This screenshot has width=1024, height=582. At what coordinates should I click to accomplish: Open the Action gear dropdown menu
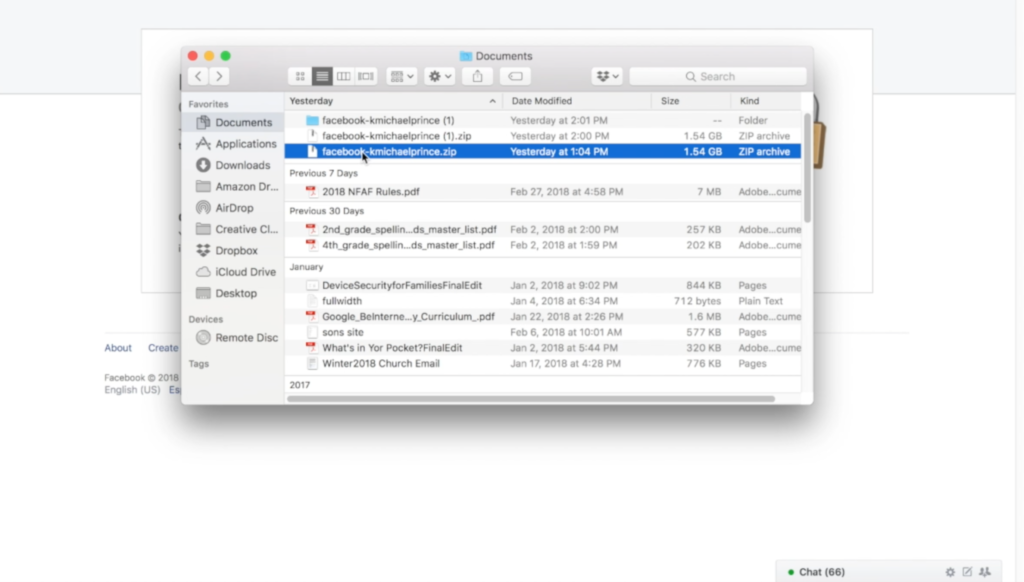[x=439, y=76]
